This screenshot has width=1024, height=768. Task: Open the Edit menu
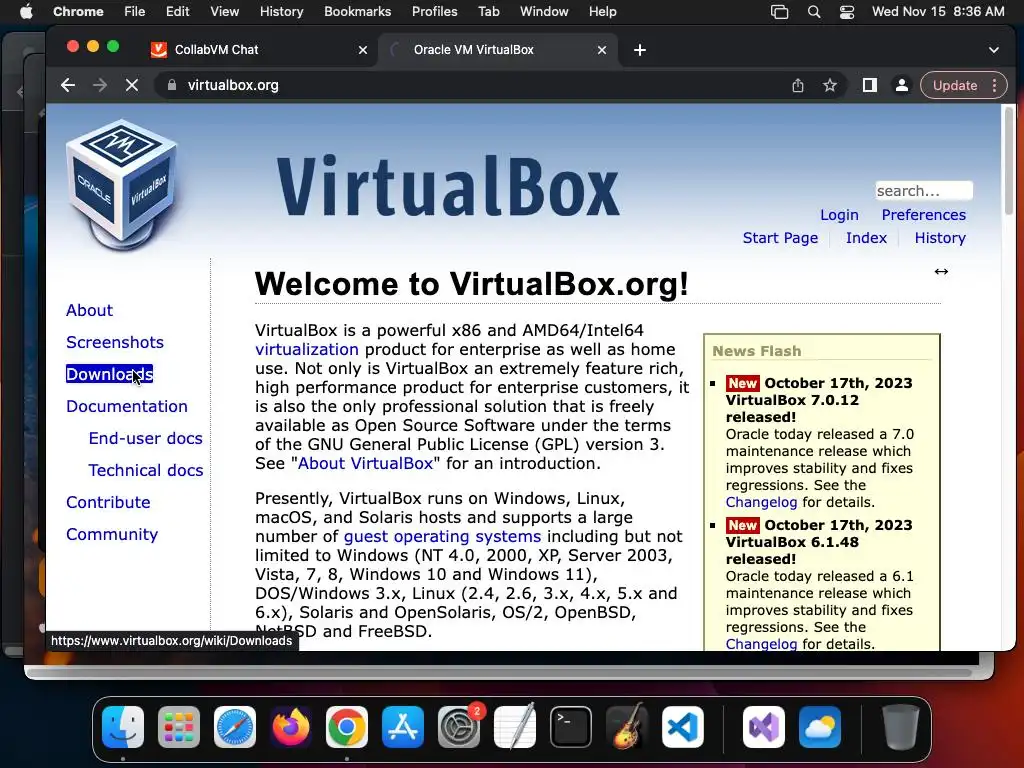[x=177, y=12]
